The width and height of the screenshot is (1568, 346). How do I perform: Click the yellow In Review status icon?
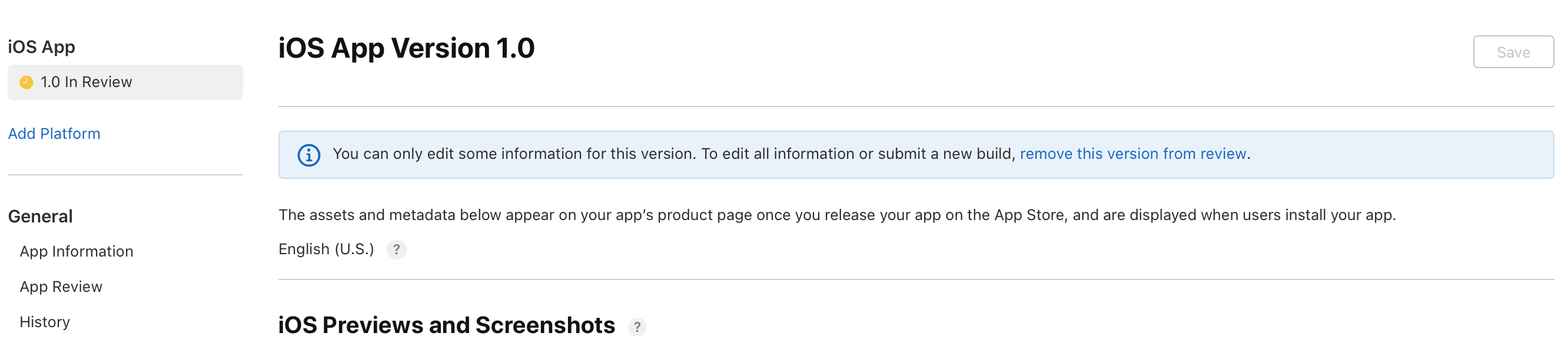26,82
